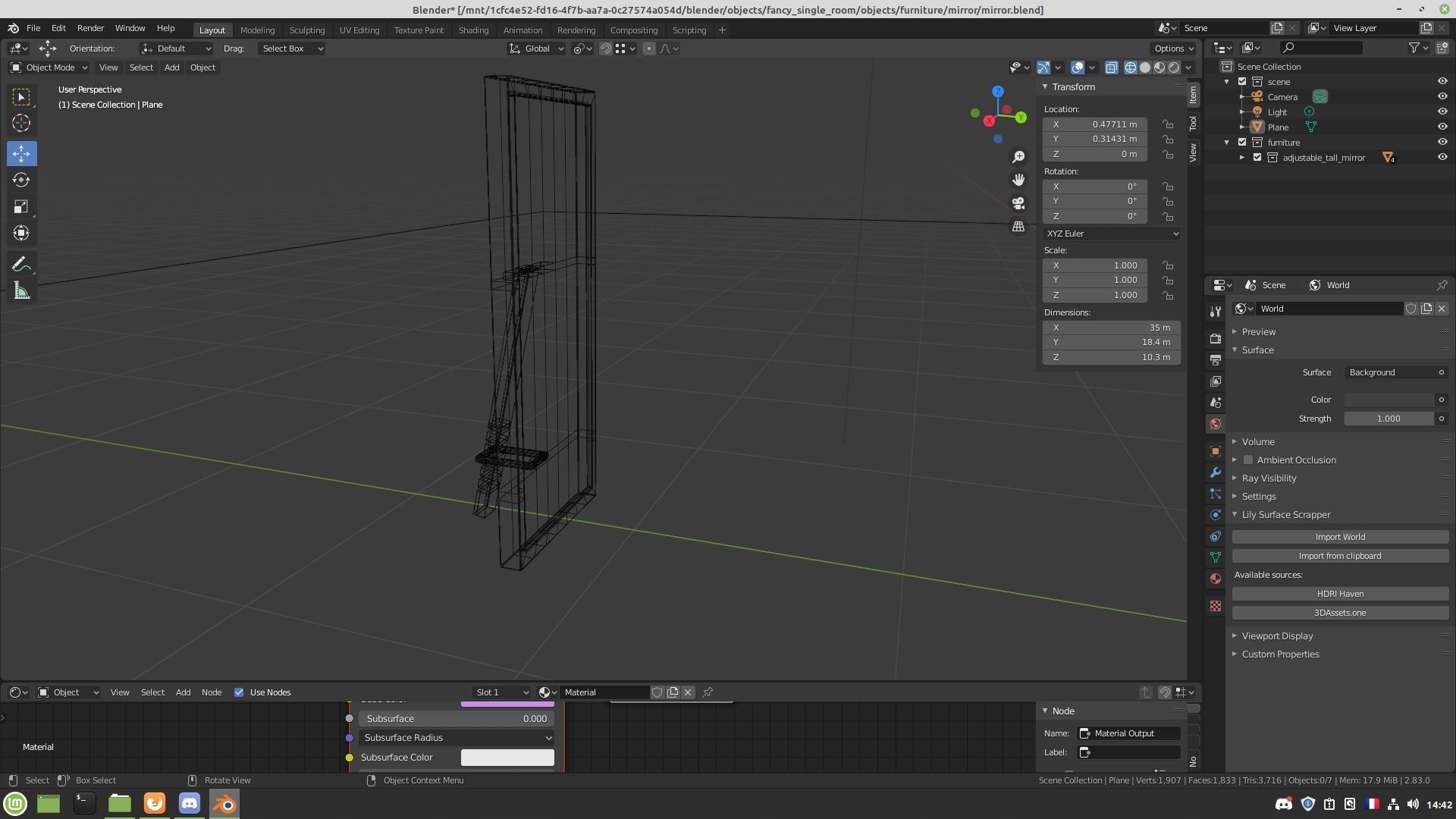Open the viewport Options button
Image resolution: width=1456 pixels, height=819 pixels.
1174,49
